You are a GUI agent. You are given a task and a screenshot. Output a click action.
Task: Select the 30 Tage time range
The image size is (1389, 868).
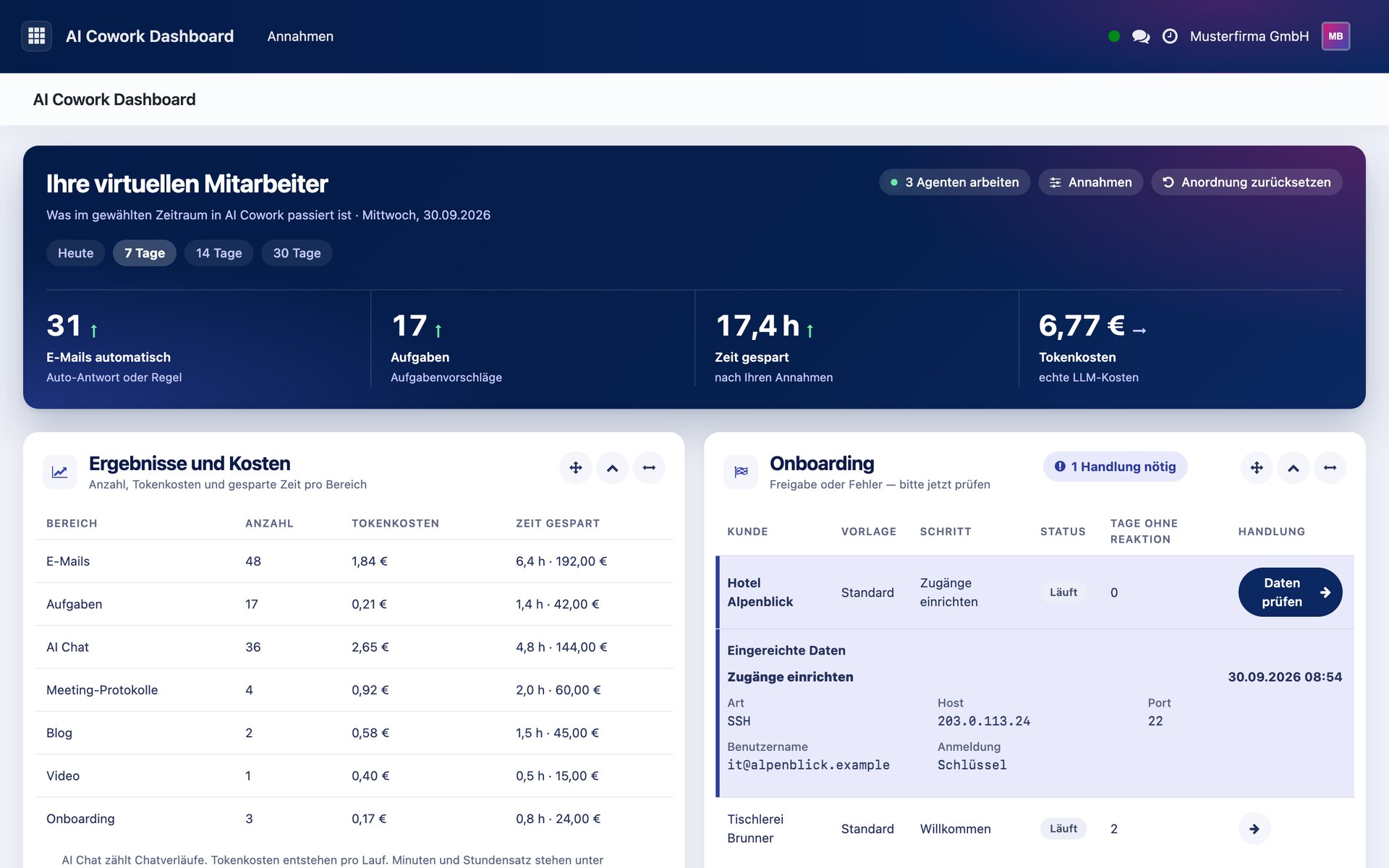point(297,253)
